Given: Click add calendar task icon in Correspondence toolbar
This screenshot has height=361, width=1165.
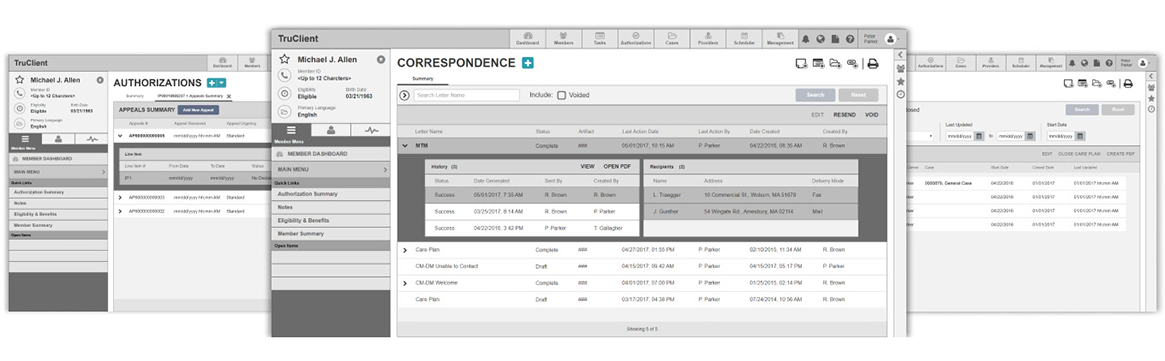Looking at the screenshot, I should [819, 63].
